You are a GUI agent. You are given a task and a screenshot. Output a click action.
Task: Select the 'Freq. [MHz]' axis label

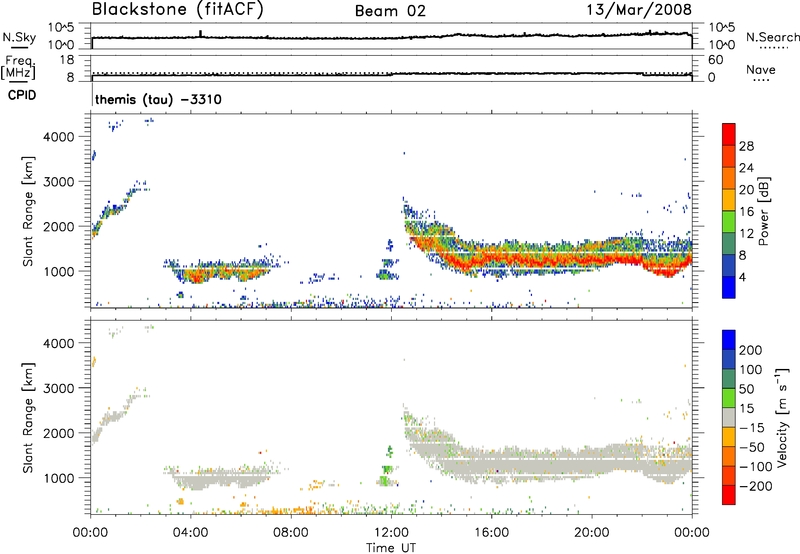point(19,67)
